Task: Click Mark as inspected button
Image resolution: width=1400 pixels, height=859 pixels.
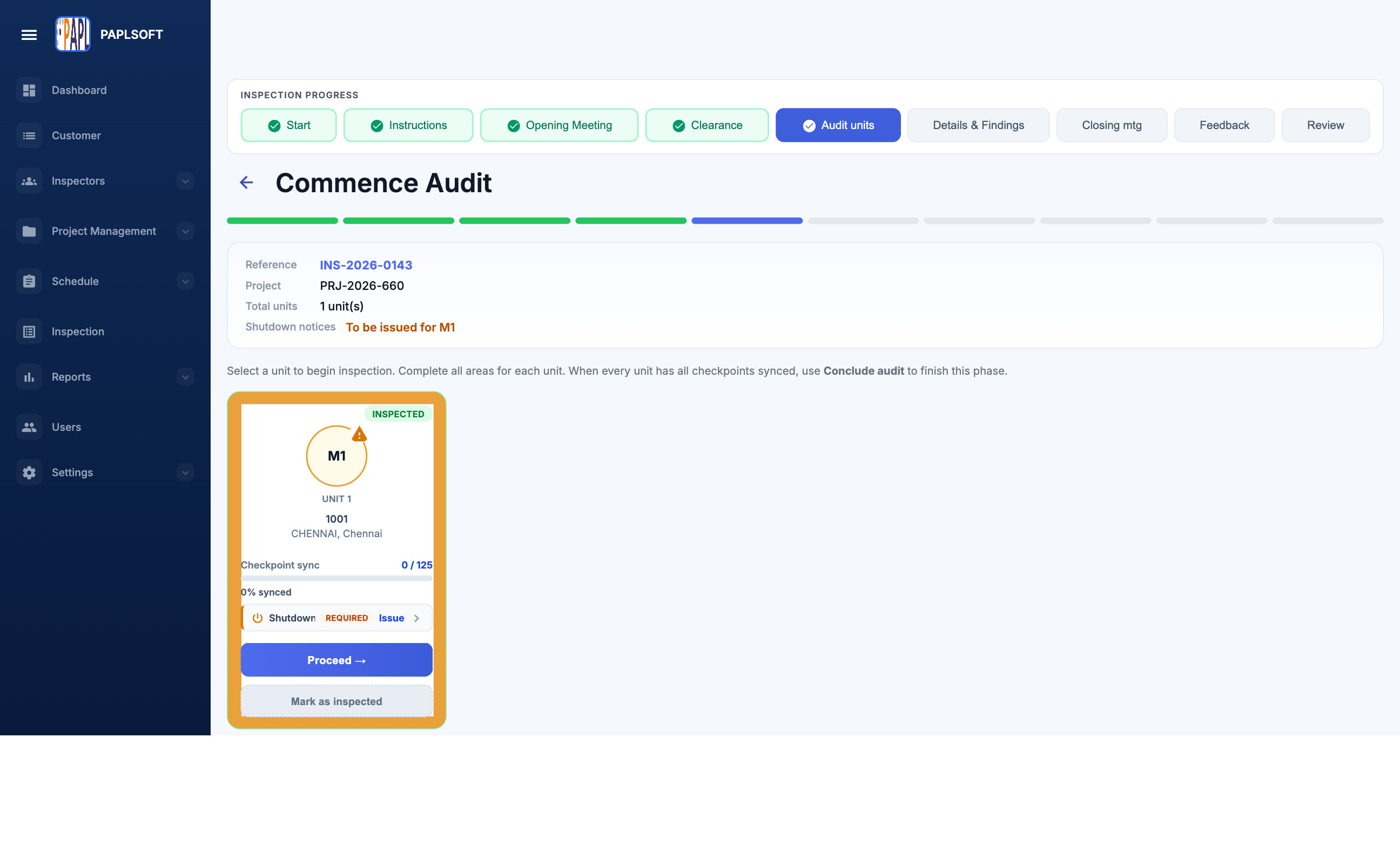Action: [336, 702]
